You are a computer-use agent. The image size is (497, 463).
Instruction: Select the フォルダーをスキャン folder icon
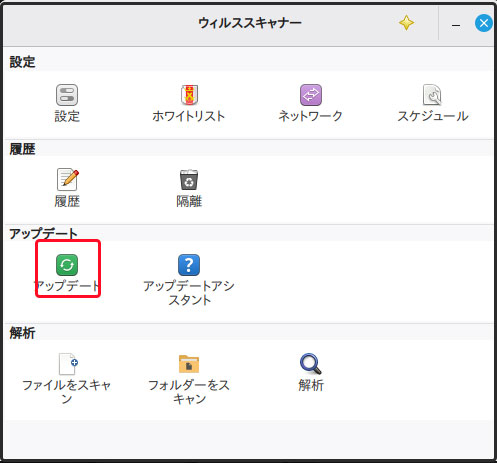(x=189, y=364)
